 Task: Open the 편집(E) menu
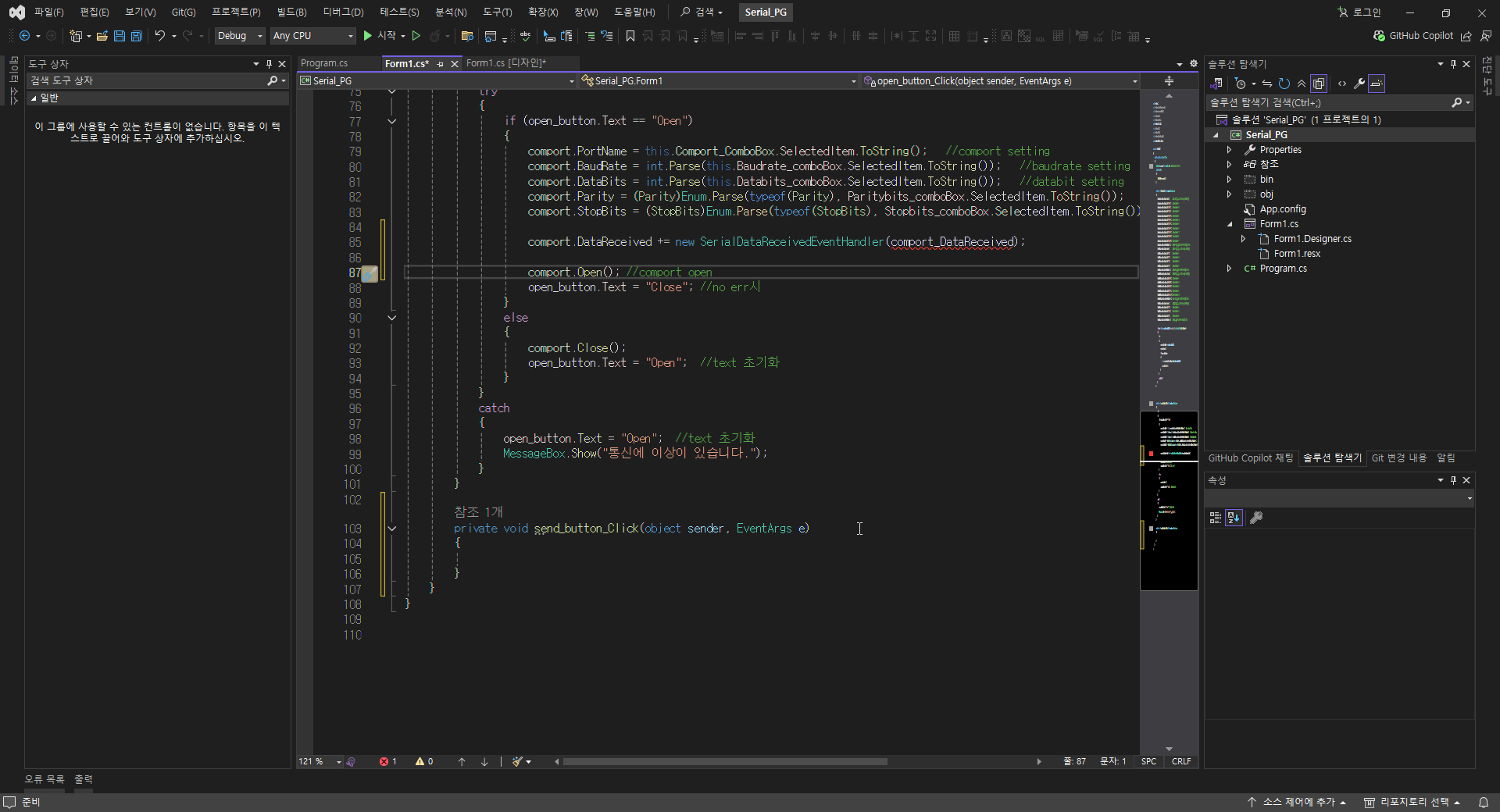coord(95,12)
